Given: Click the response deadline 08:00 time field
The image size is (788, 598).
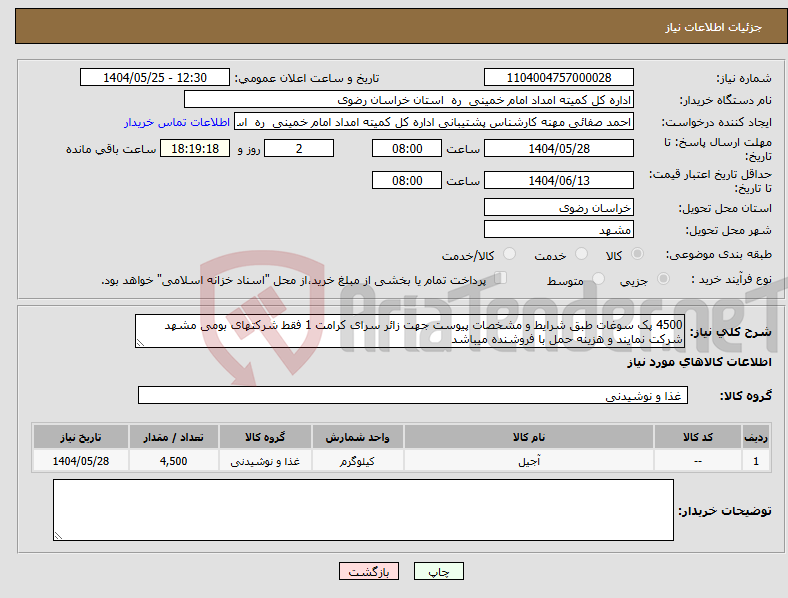Looking at the screenshot, I should coord(407,148).
